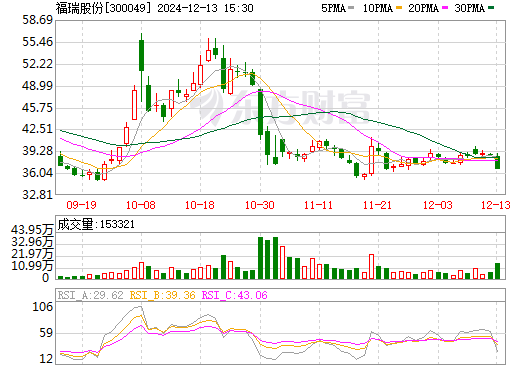Image resolution: width=520 pixels, height=365 pixels.
Task: Click the last green candle at 12-13
Action: [497, 162]
